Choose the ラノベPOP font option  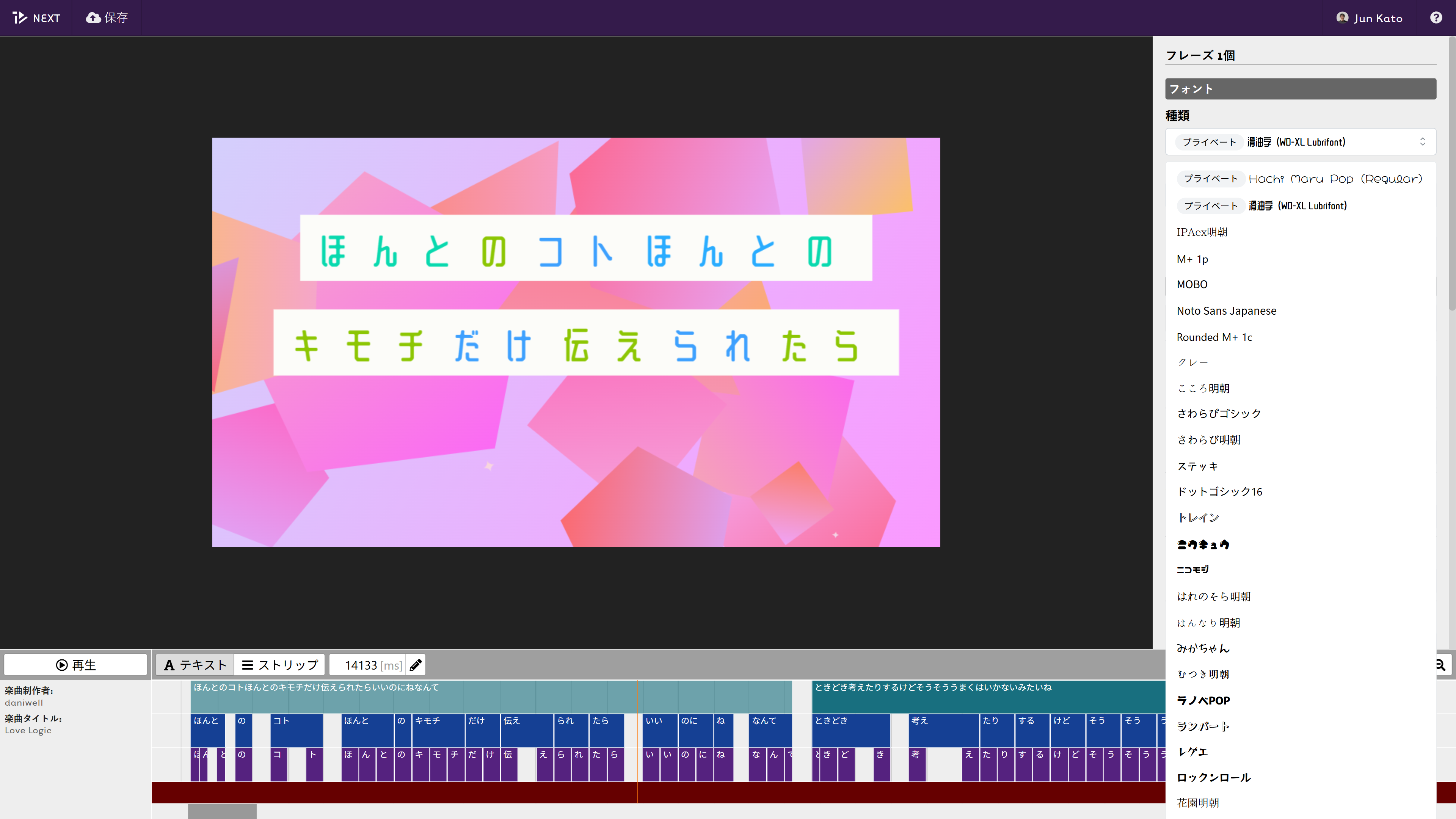click(1203, 701)
